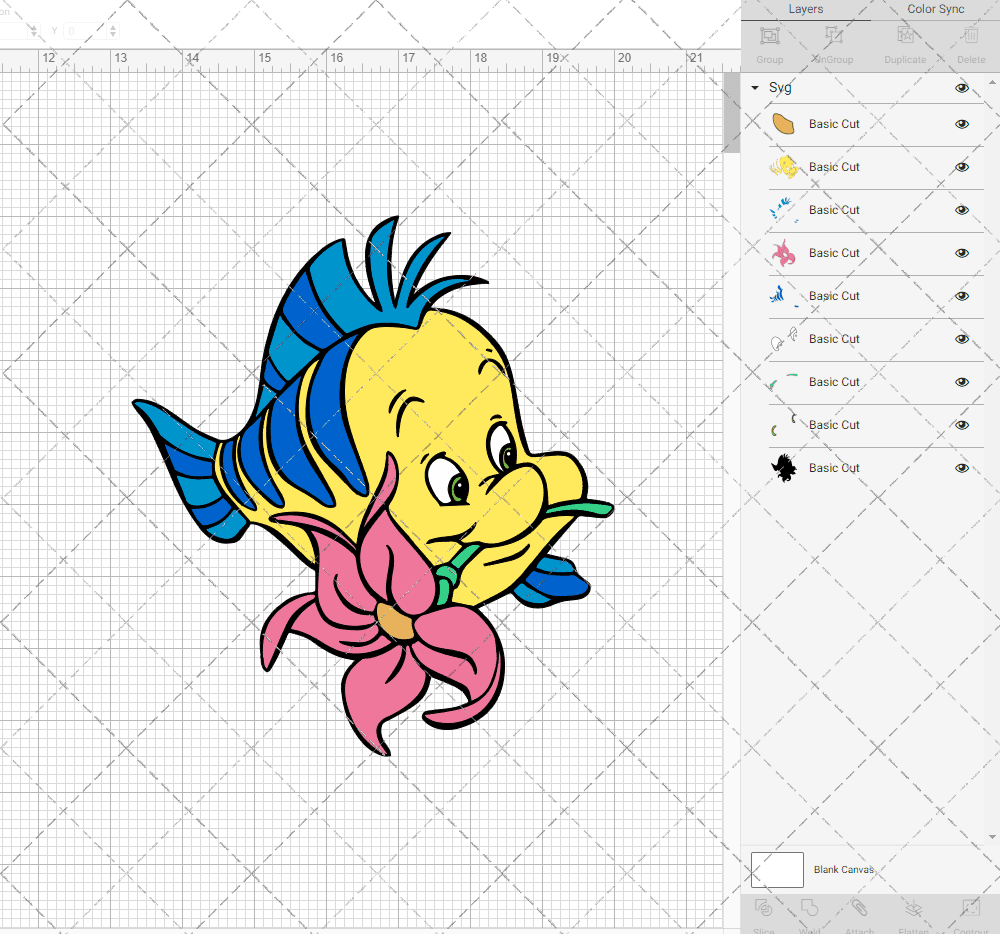Select the dark green pupils layer thumbnail
Viewport: 1000px width, 934px height.
784,425
